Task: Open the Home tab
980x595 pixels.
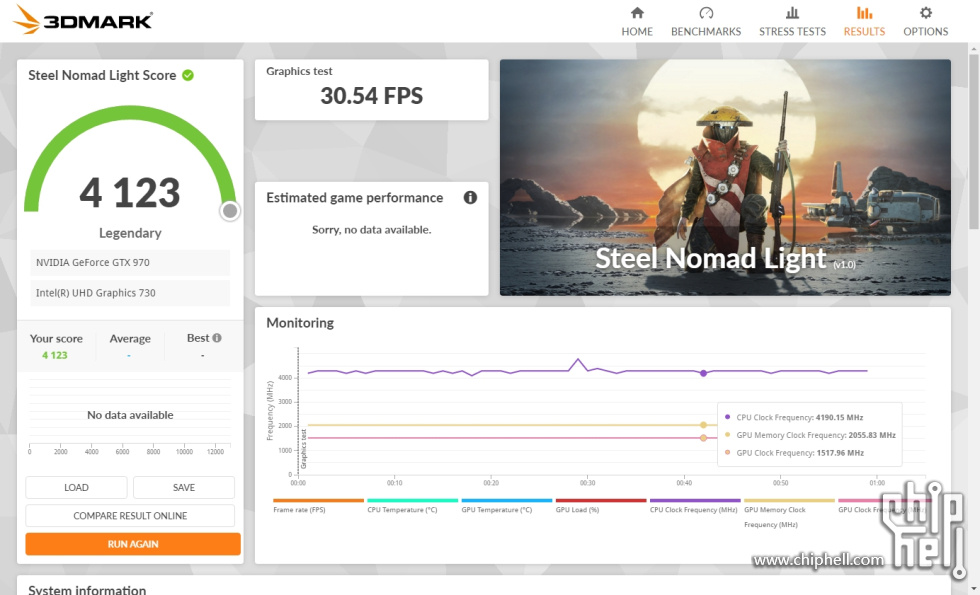Action: 637,21
